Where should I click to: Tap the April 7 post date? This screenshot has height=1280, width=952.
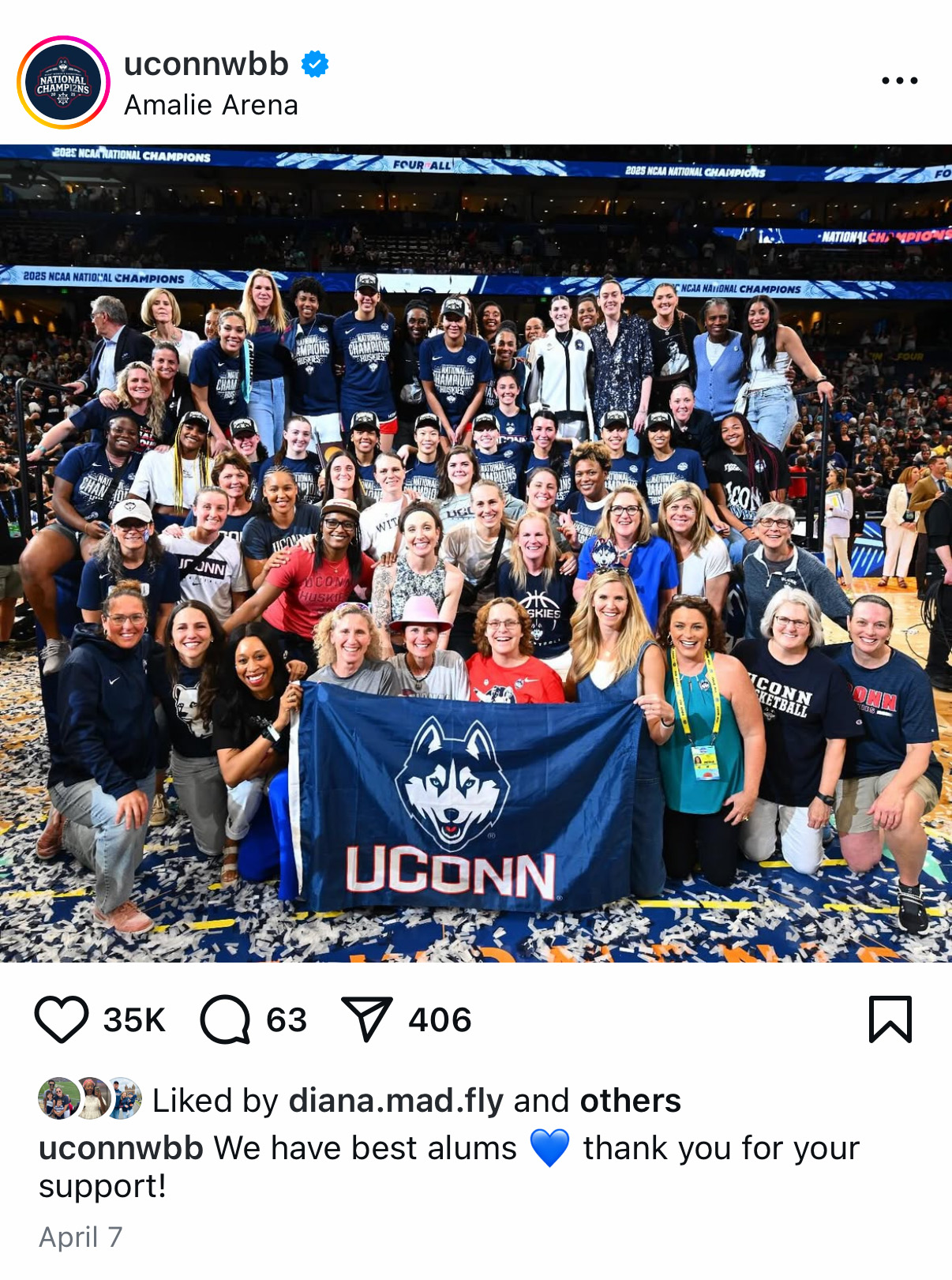point(81,1237)
